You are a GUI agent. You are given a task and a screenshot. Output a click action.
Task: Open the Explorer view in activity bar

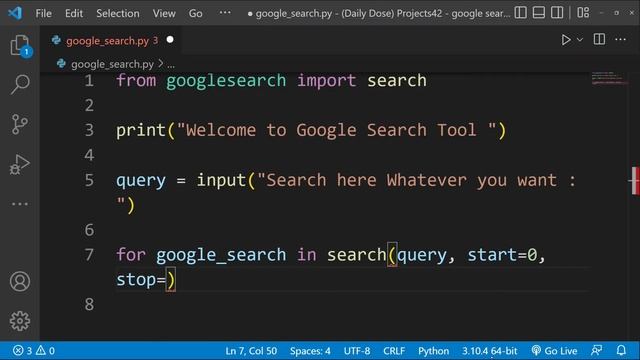(20, 45)
